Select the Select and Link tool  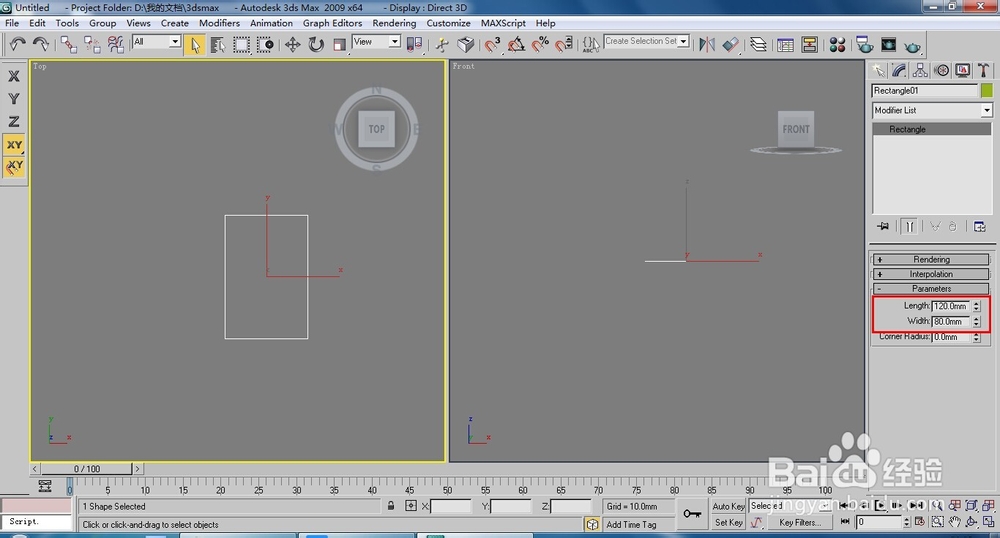click(x=69, y=44)
